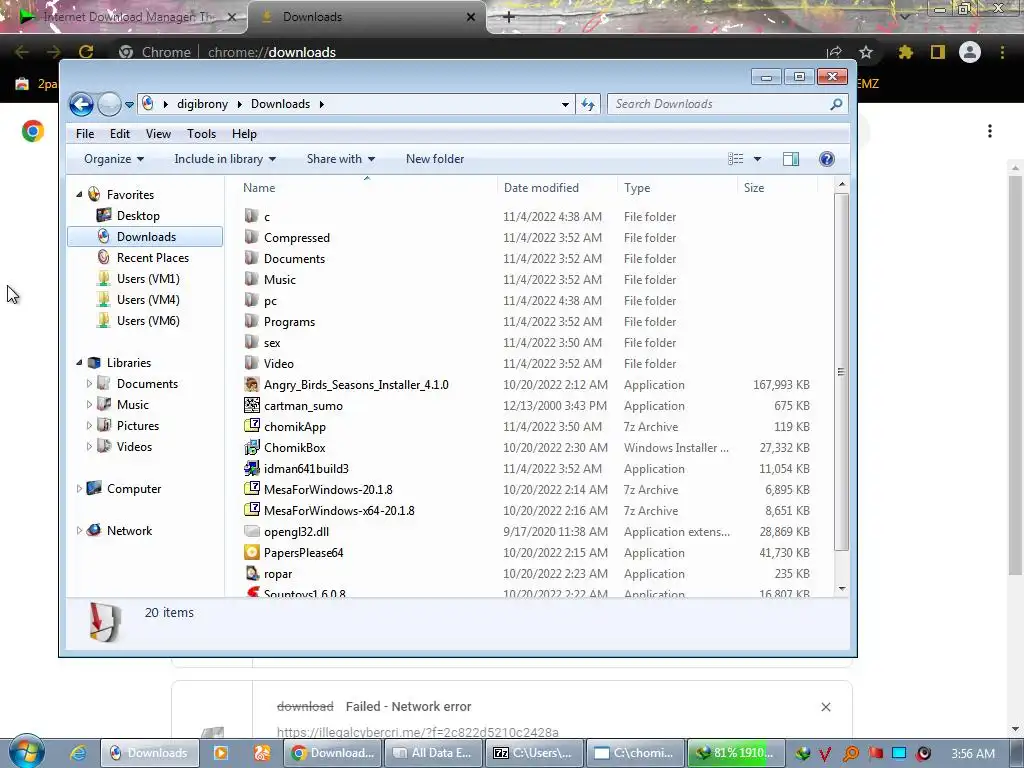Click Chrome bookmark star icon
The width and height of the screenshot is (1024, 768).
(x=866, y=52)
